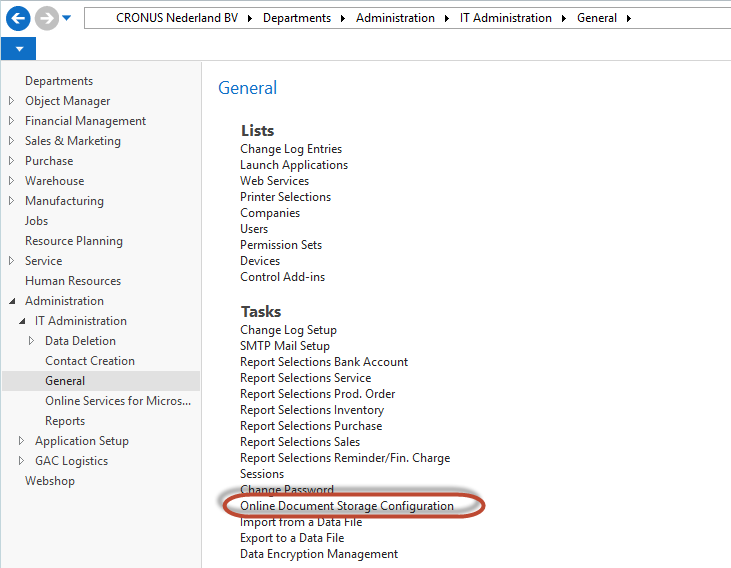Open SMTP Mail Setup task
731x568 pixels.
click(285, 346)
